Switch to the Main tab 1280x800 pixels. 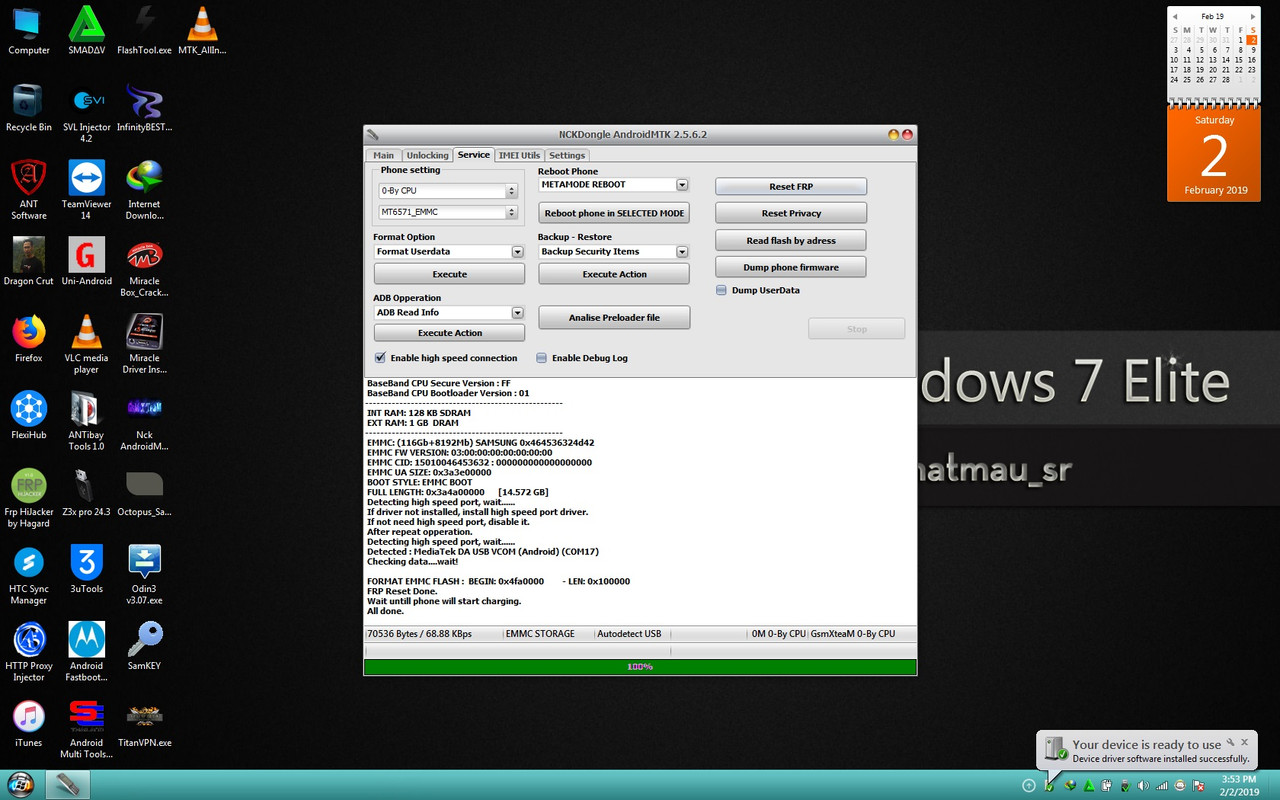tap(383, 155)
